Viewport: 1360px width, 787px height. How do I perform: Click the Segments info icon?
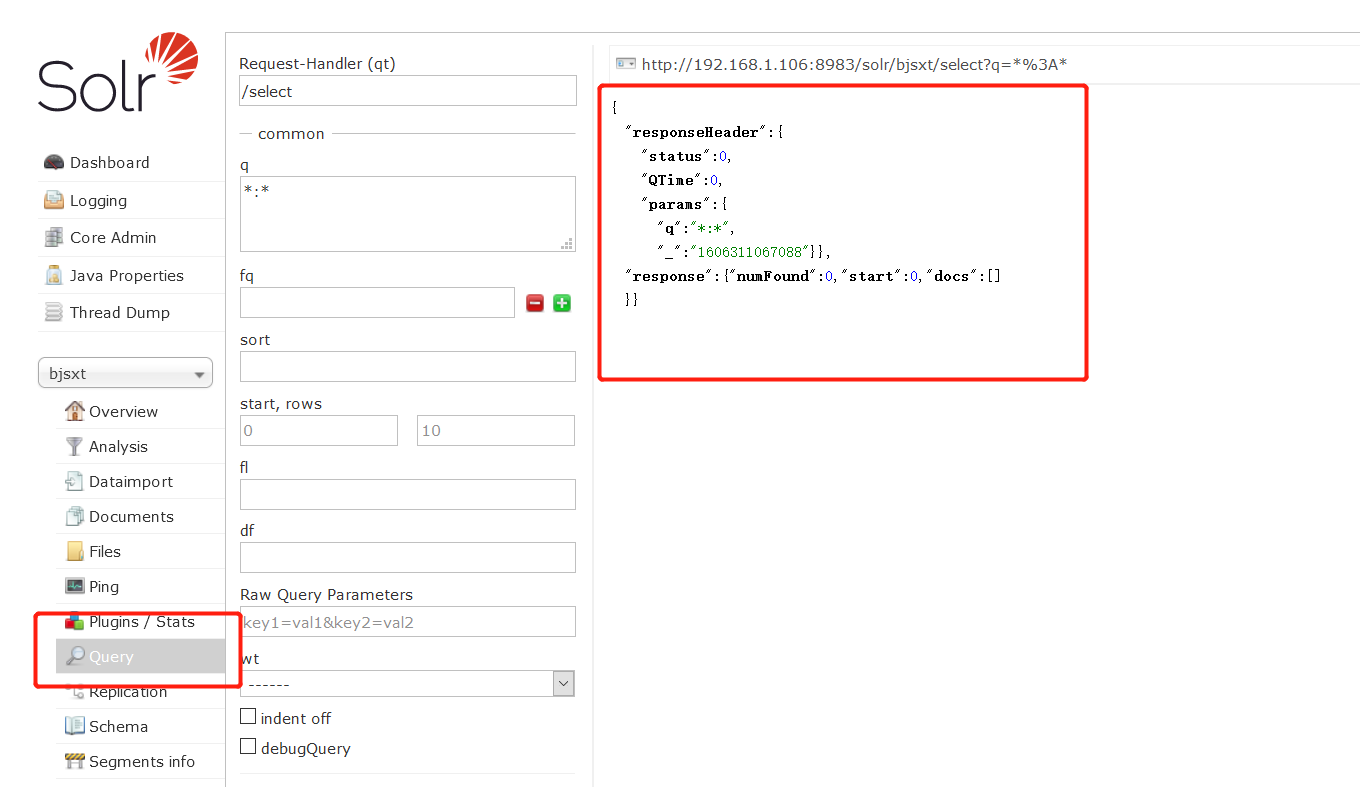click(x=74, y=761)
